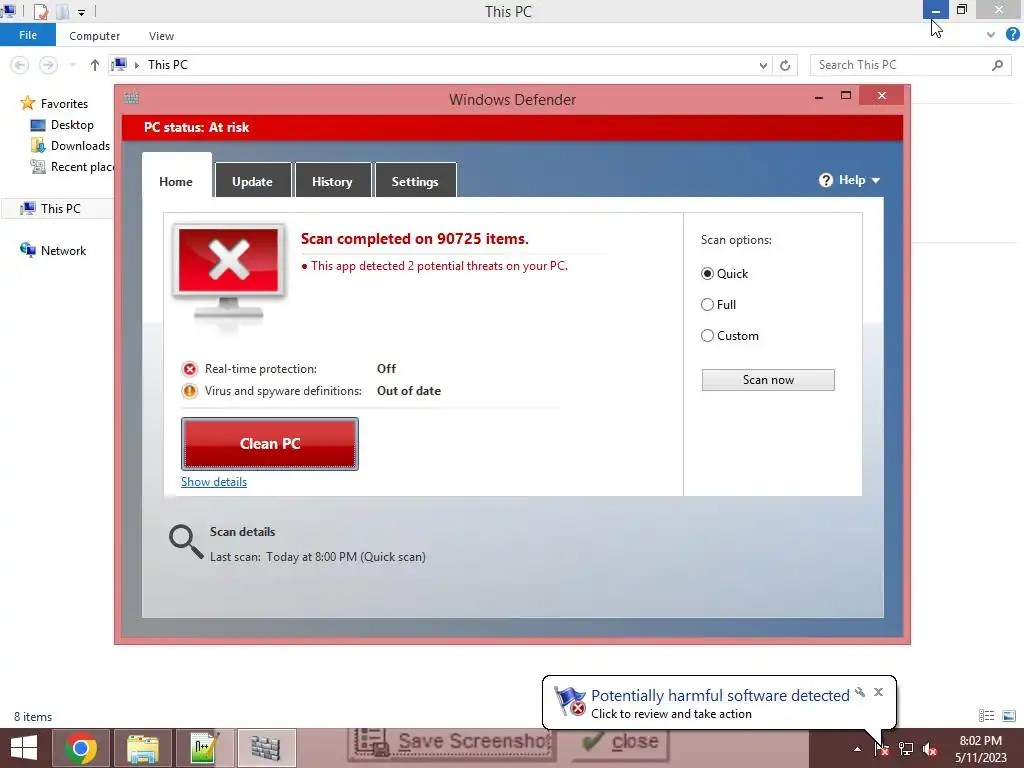Switch to the History tab
This screenshot has height=768, width=1024.
(x=332, y=181)
